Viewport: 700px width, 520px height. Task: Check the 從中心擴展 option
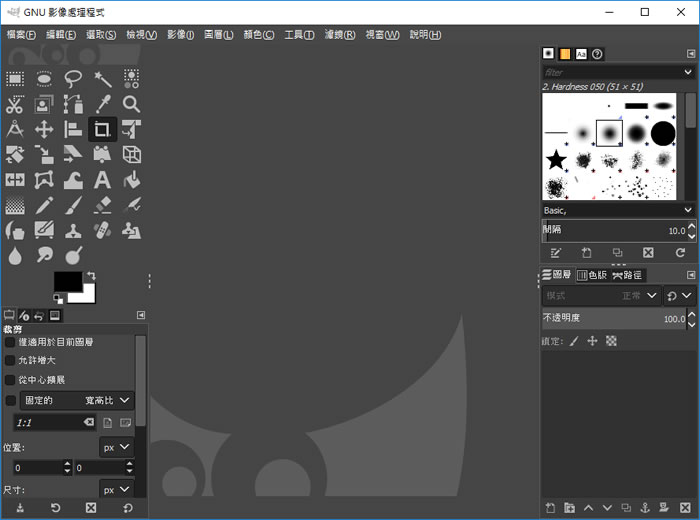11,380
